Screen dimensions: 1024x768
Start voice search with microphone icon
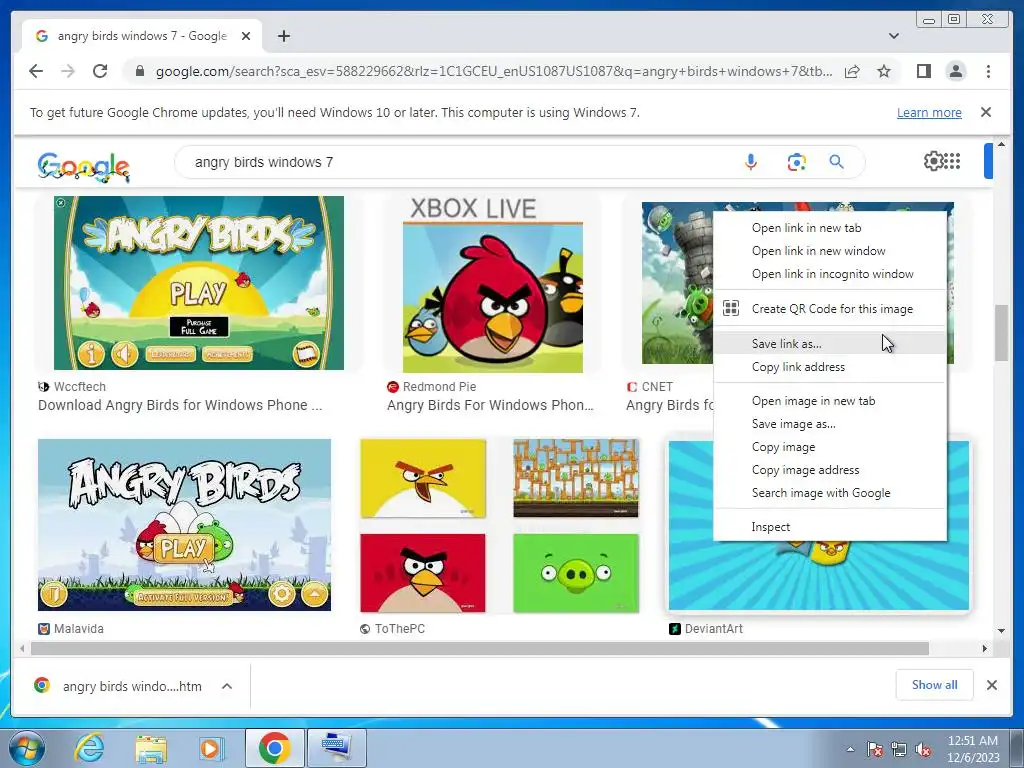tap(751, 162)
